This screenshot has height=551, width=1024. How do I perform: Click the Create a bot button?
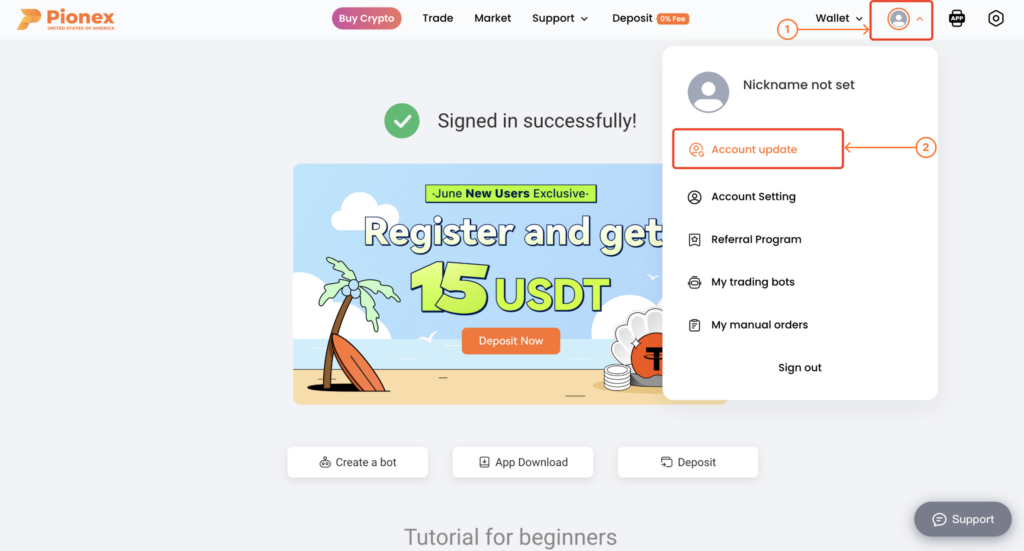tap(358, 462)
